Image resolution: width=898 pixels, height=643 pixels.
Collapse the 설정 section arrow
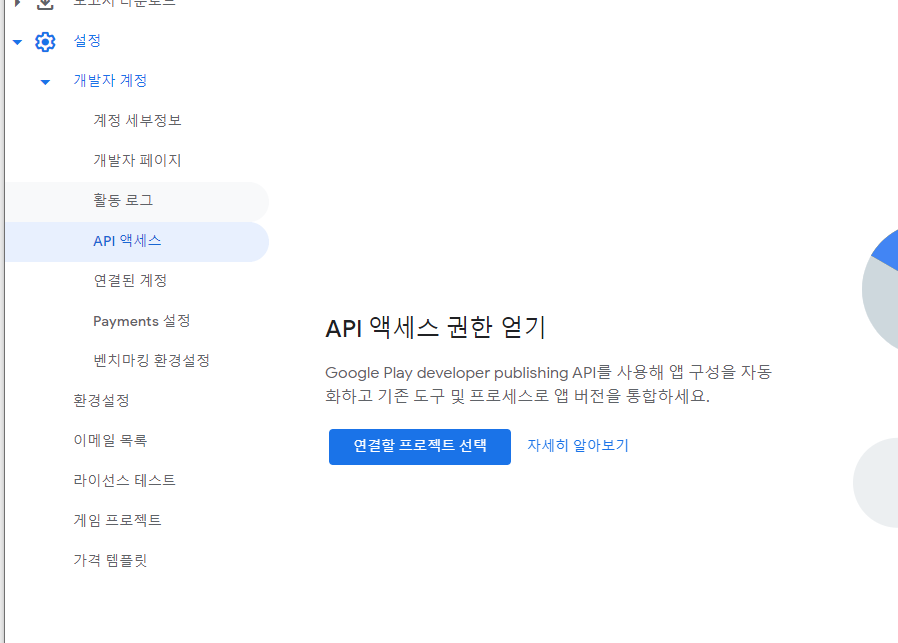tap(17, 42)
